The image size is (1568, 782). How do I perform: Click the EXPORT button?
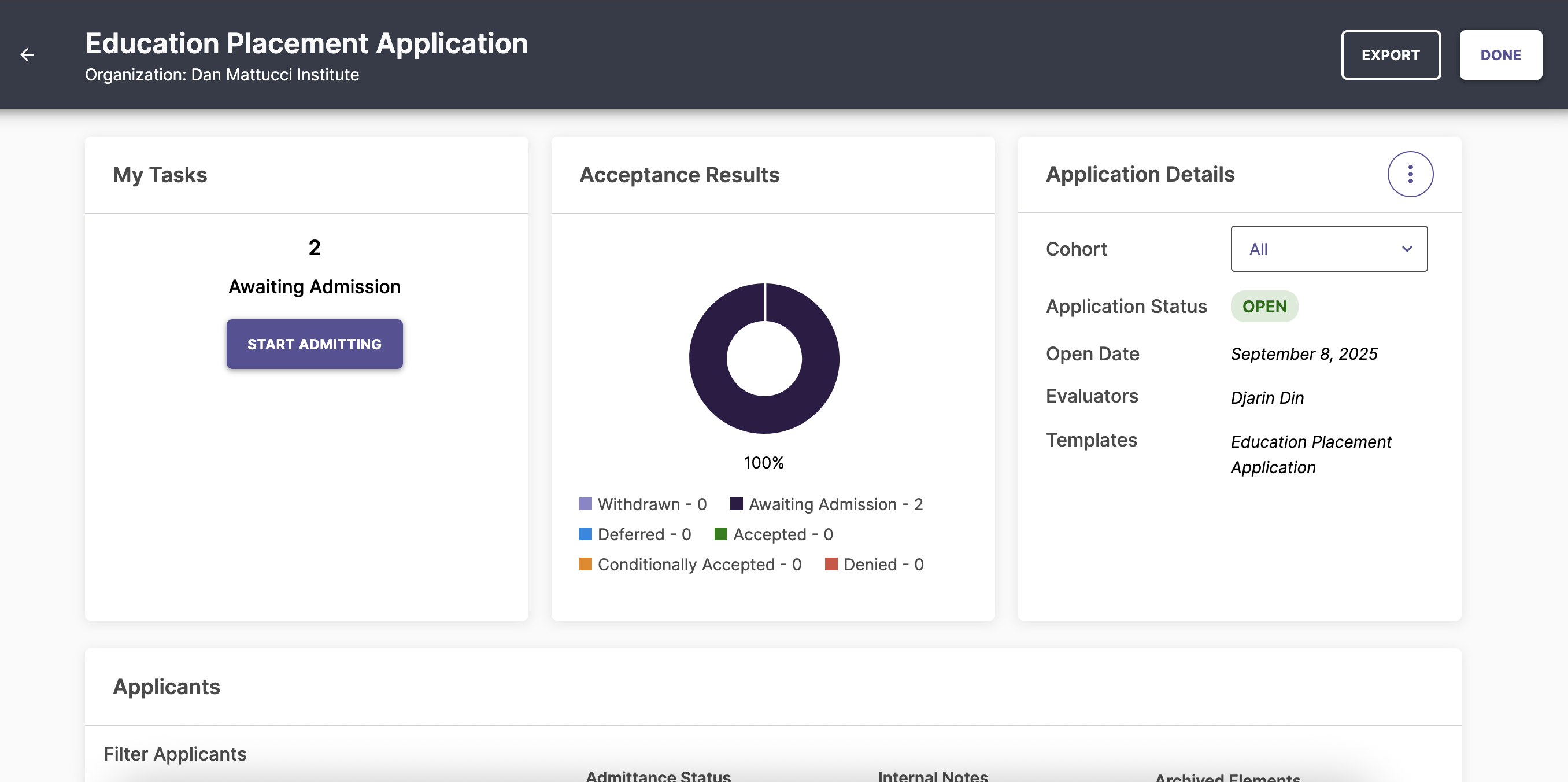coord(1391,55)
